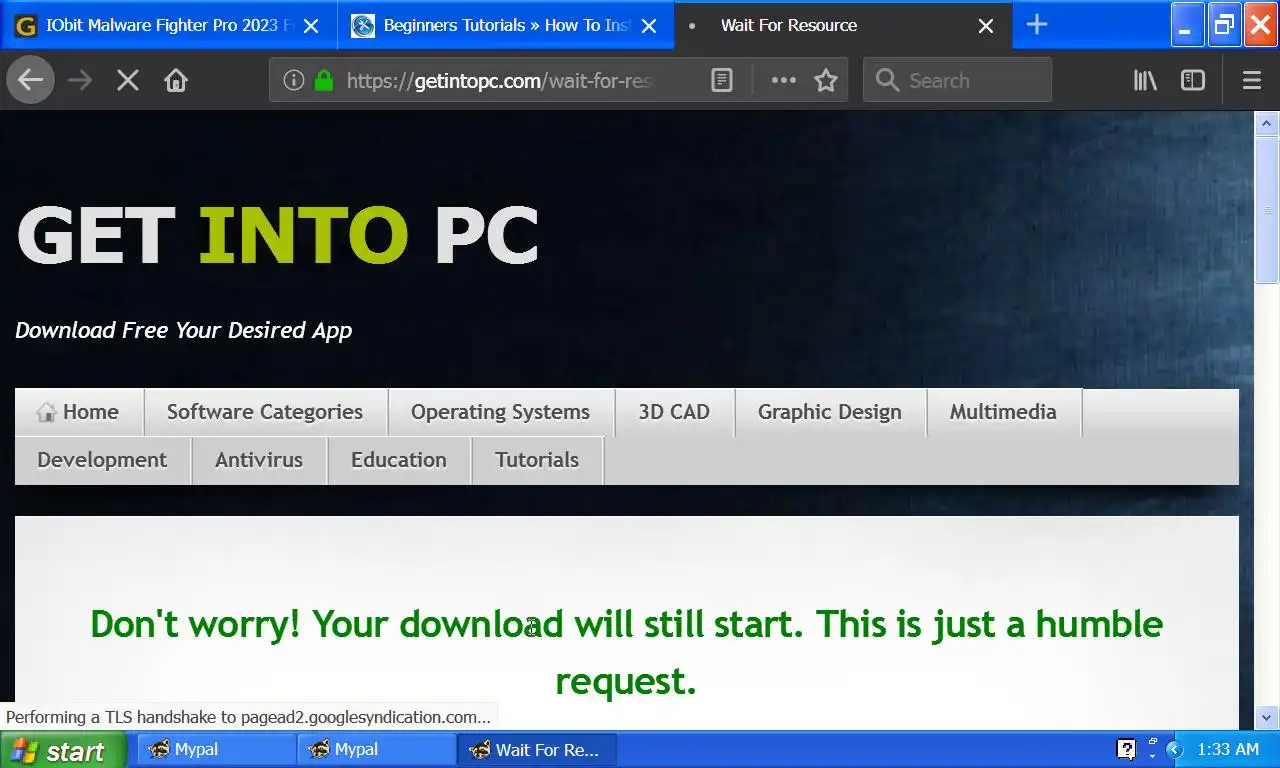Open the Development category
The image size is (1280, 768).
pyautogui.click(x=102, y=460)
